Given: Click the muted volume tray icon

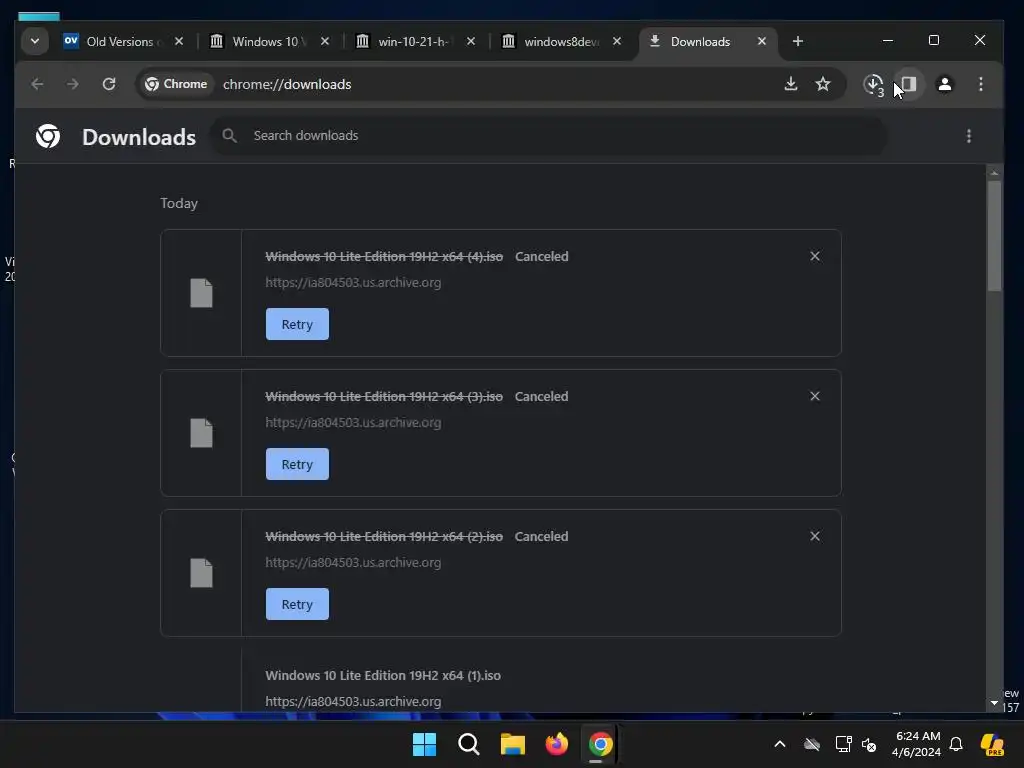Looking at the screenshot, I should coord(869,744).
